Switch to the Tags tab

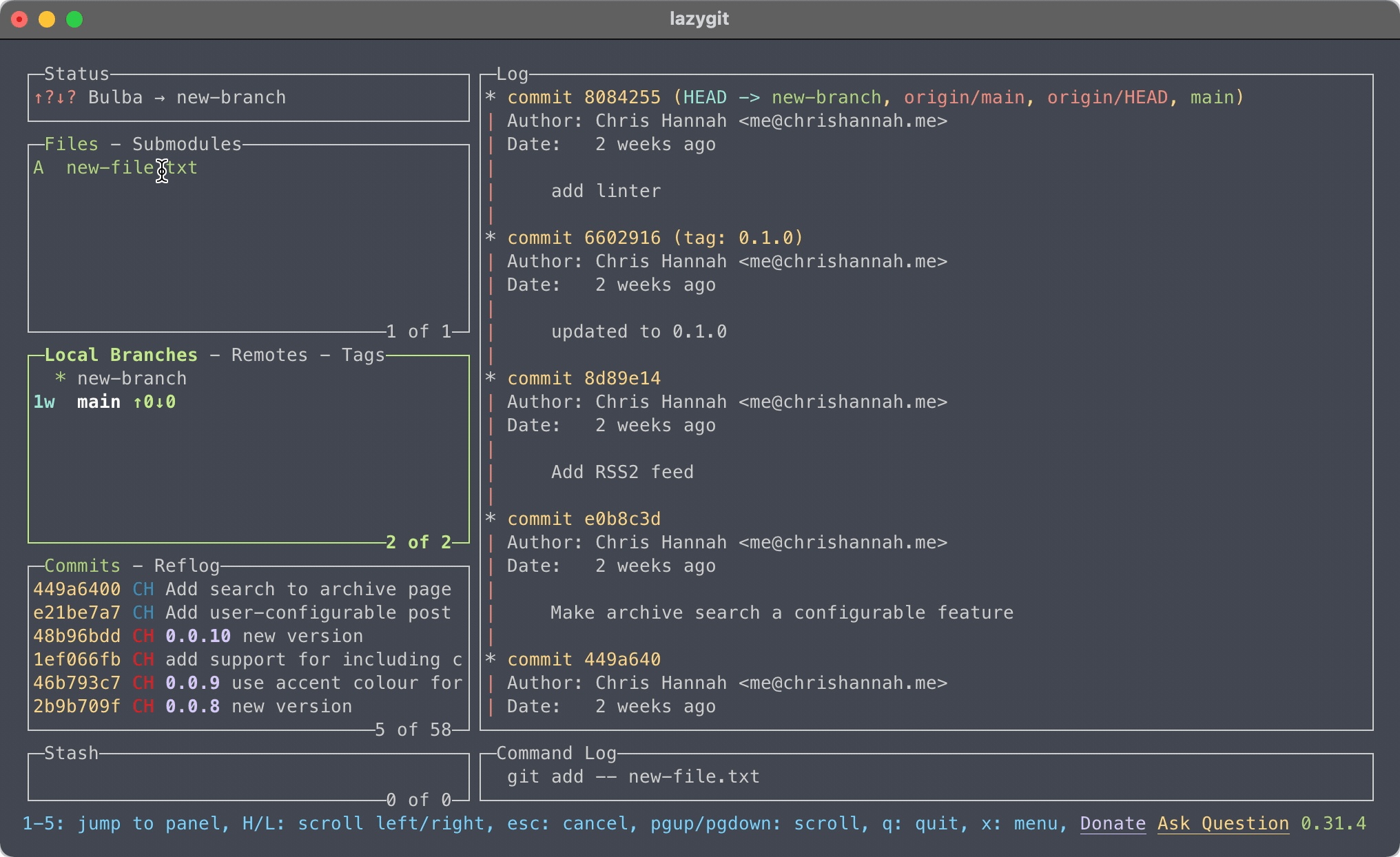pos(363,355)
